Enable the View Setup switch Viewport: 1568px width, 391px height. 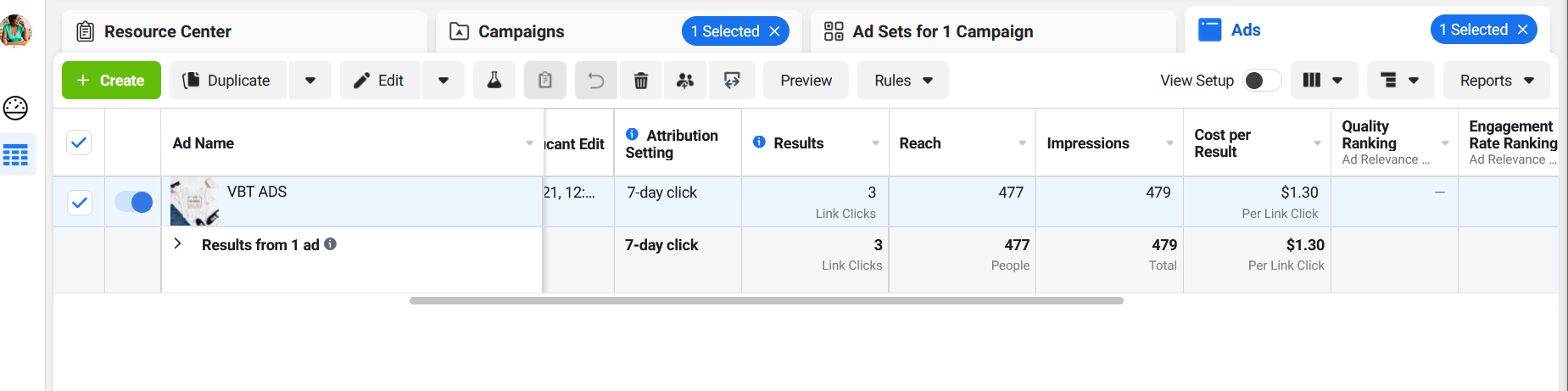1261,81
